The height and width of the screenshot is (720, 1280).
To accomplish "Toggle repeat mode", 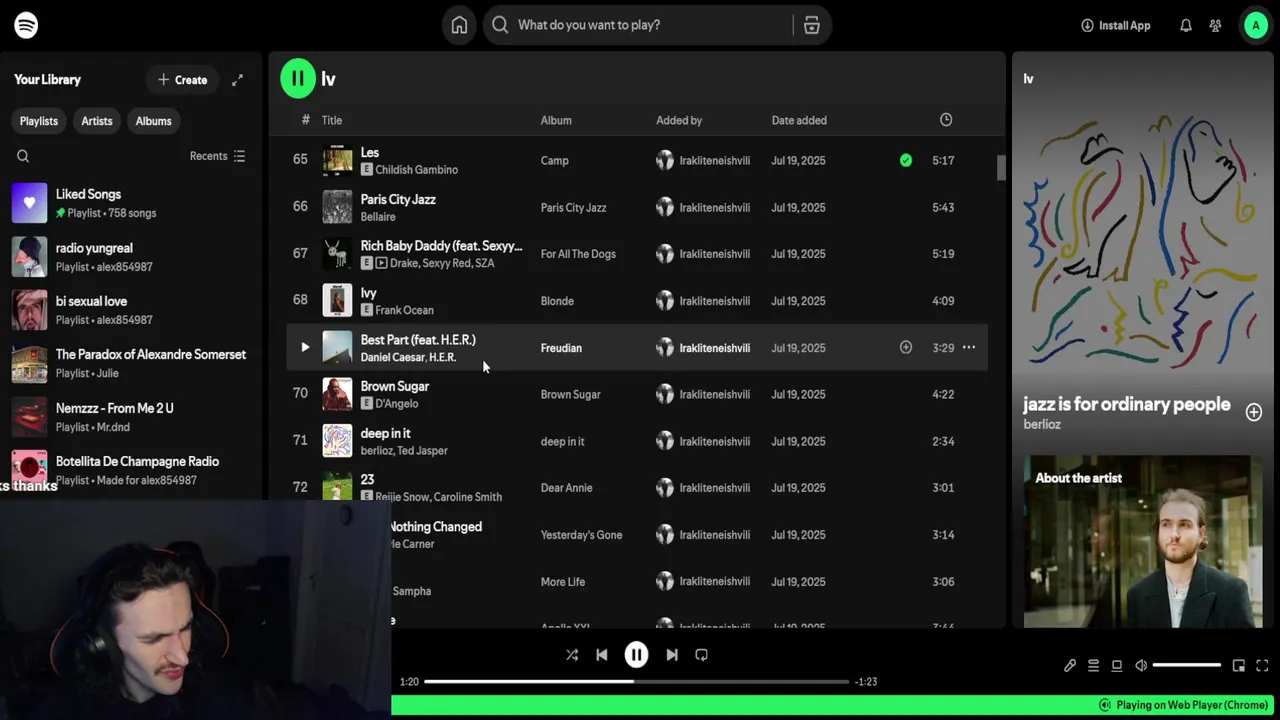I will (701, 655).
